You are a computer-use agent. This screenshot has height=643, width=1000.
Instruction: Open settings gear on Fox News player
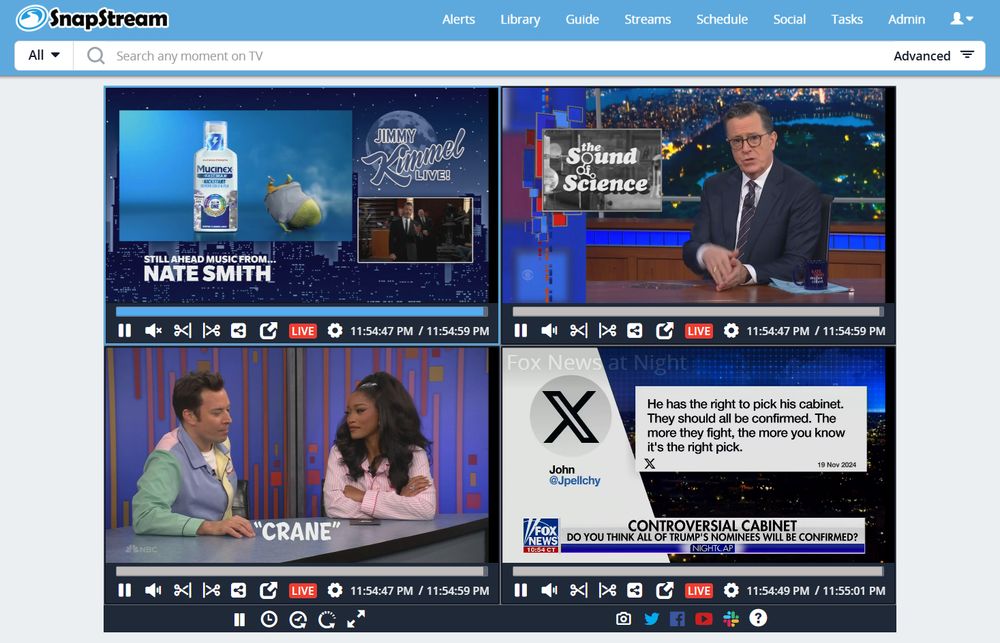731,590
